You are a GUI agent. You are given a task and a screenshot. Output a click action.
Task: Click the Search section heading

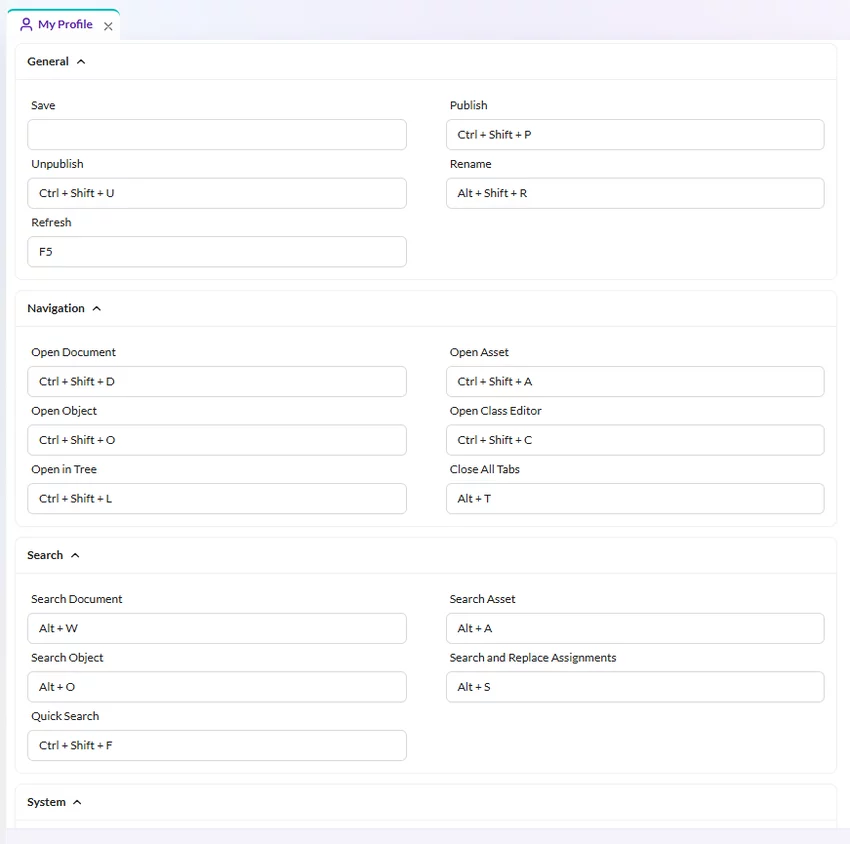click(45, 555)
